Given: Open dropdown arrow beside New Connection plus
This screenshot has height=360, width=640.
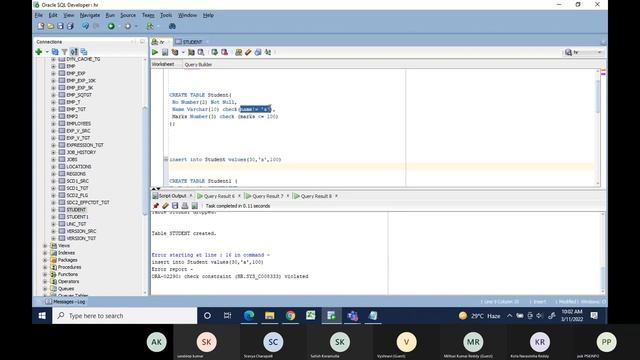Looking at the screenshot, I should coord(47,52).
